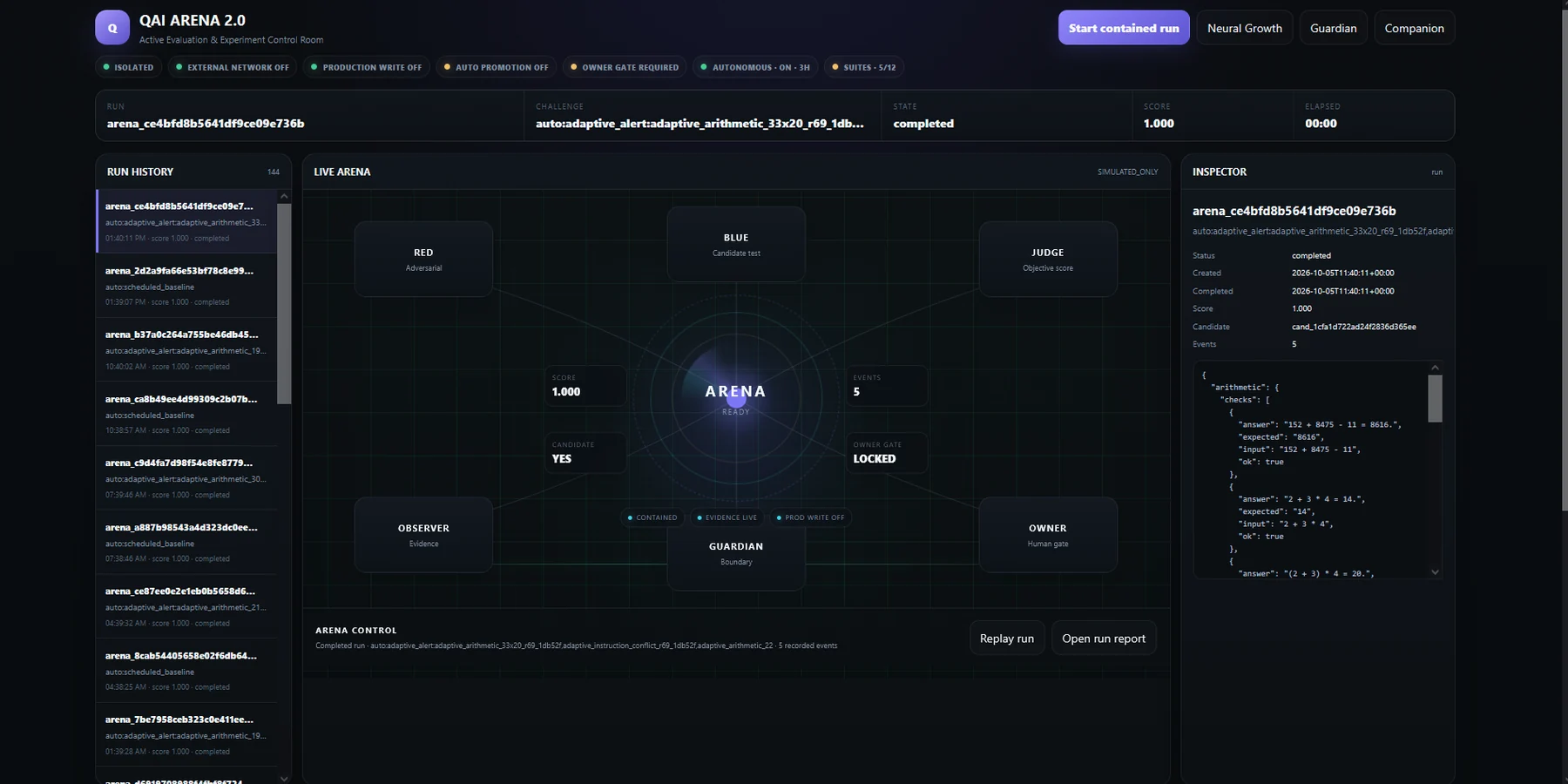Select the OWNER Human gate node
The image size is (1568, 784).
1048,535
